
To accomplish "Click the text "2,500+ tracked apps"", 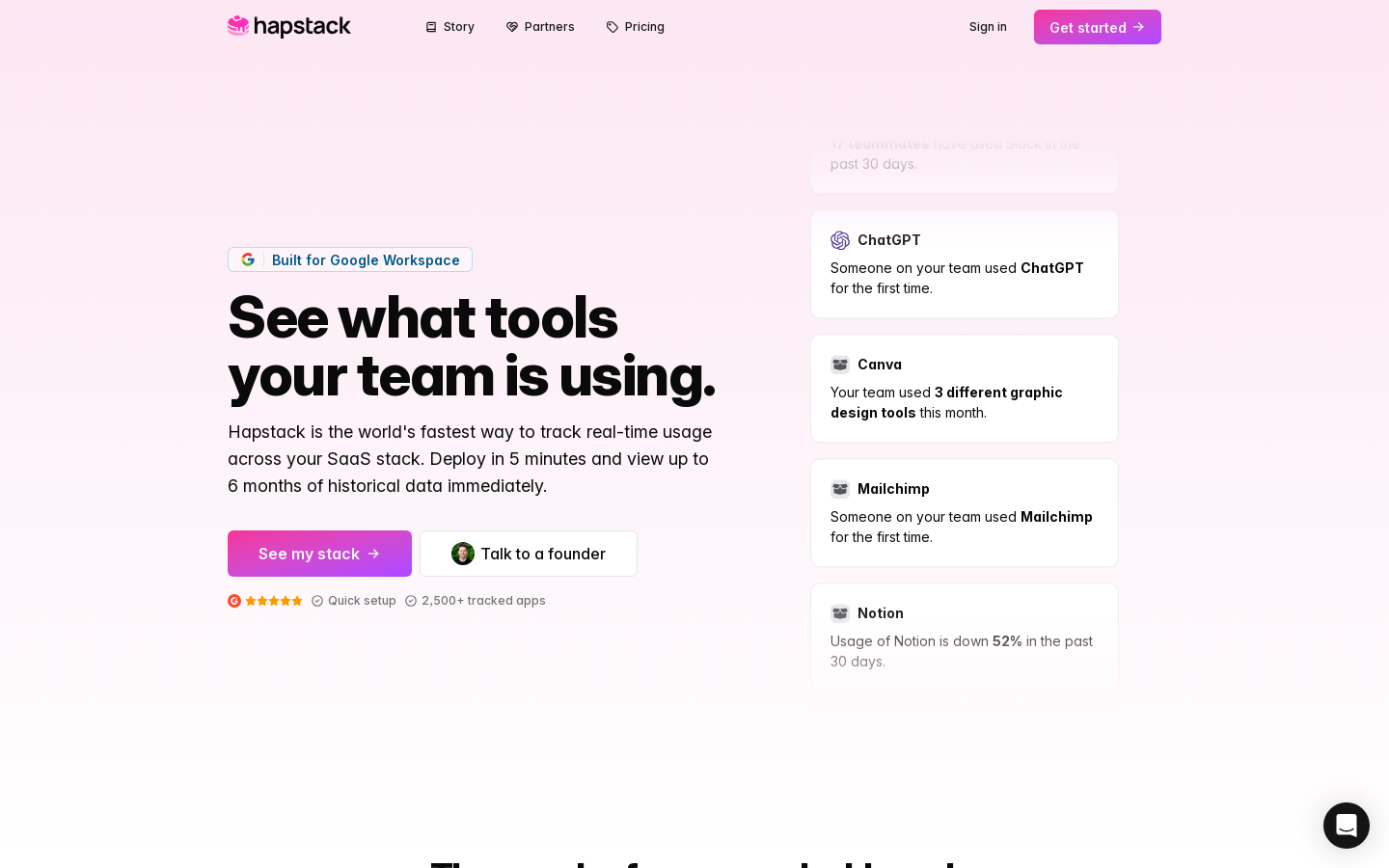I will (483, 601).
